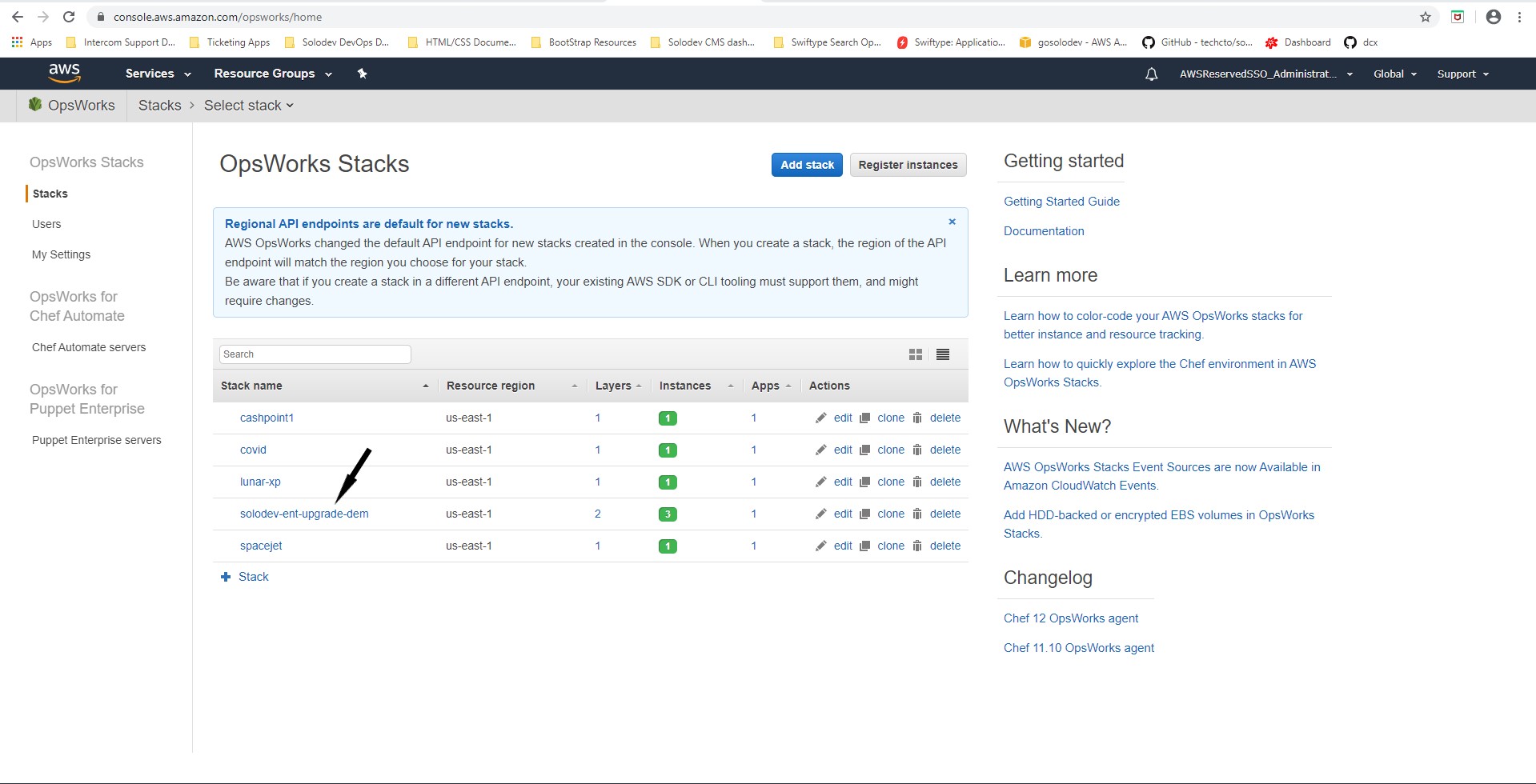Click the clone icon for the spacejet stack
The image size is (1536, 784).
click(x=864, y=546)
